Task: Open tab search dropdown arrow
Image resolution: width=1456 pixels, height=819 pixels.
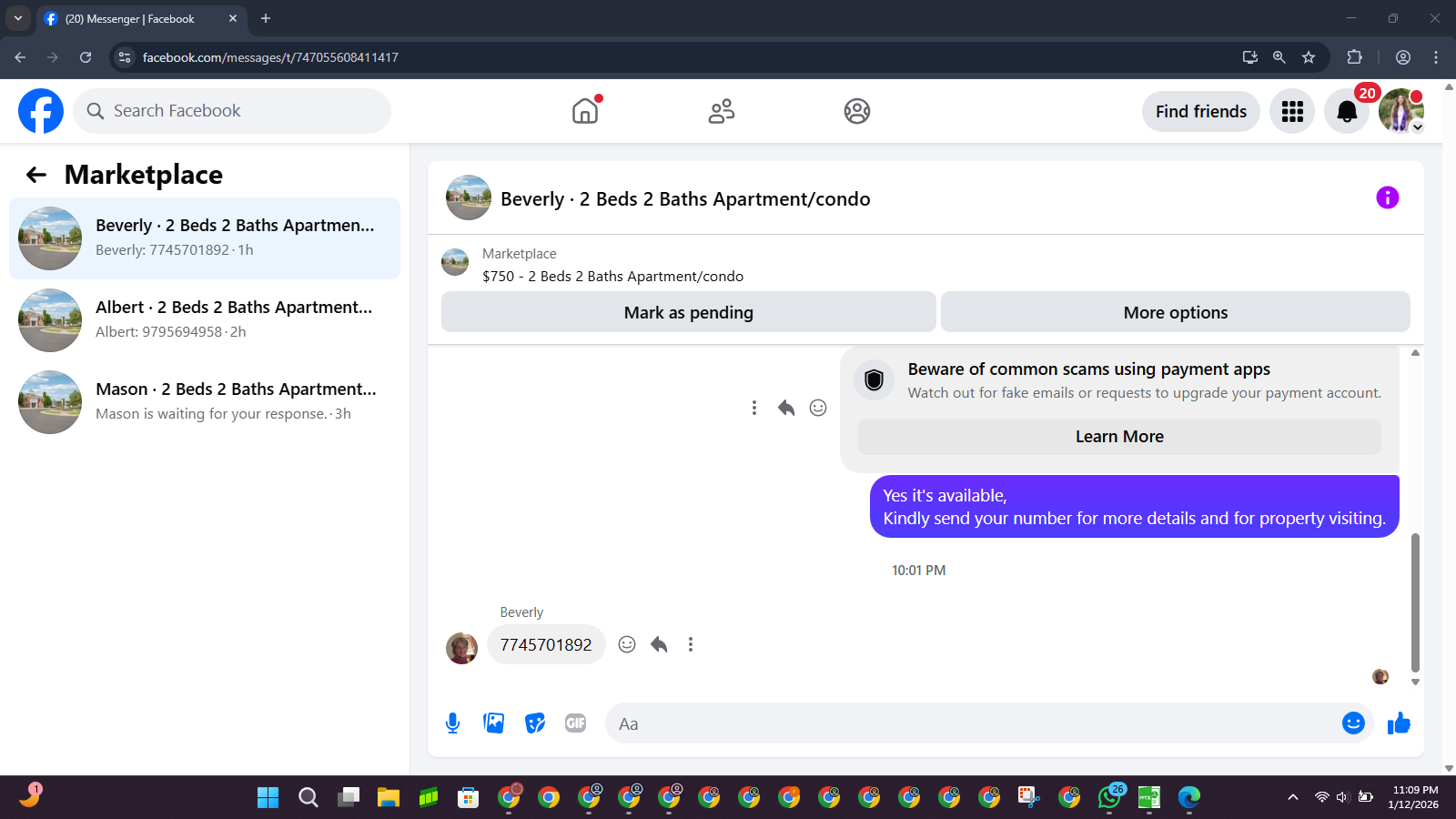Action: 17,18
